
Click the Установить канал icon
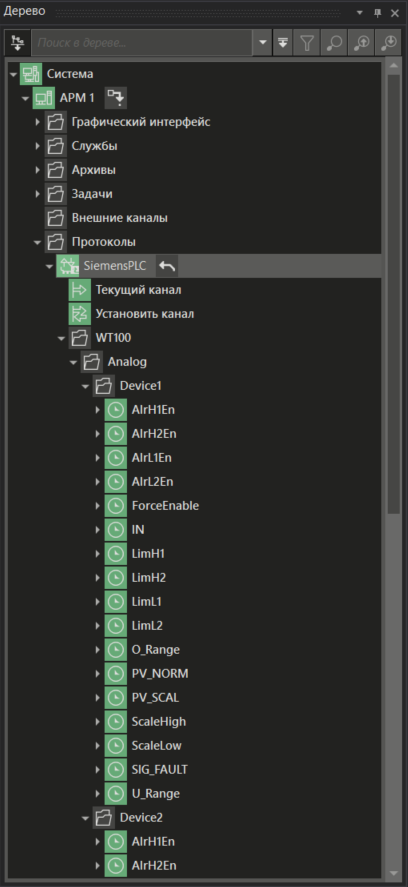pyautogui.click(x=79, y=313)
